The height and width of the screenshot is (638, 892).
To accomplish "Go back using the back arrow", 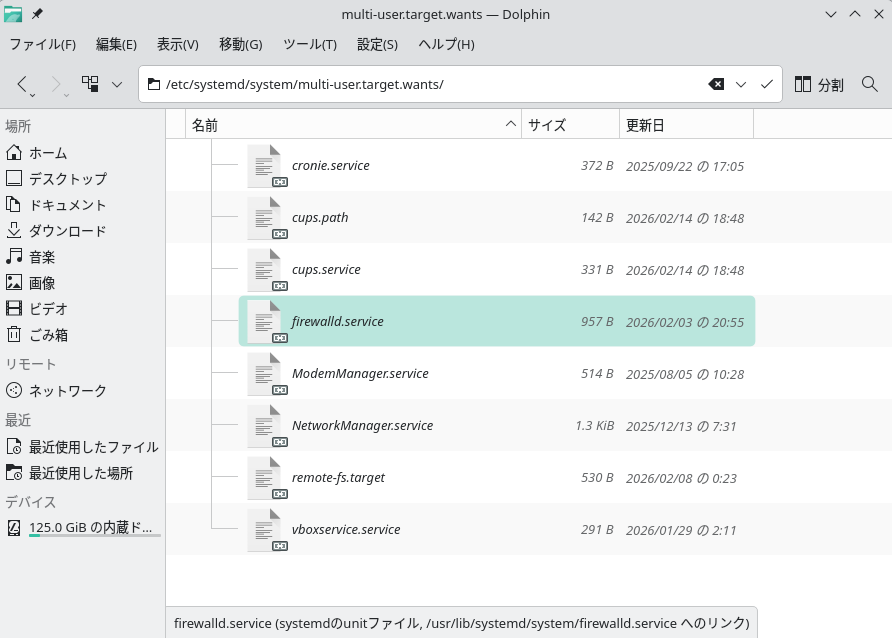I will (24, 84).
